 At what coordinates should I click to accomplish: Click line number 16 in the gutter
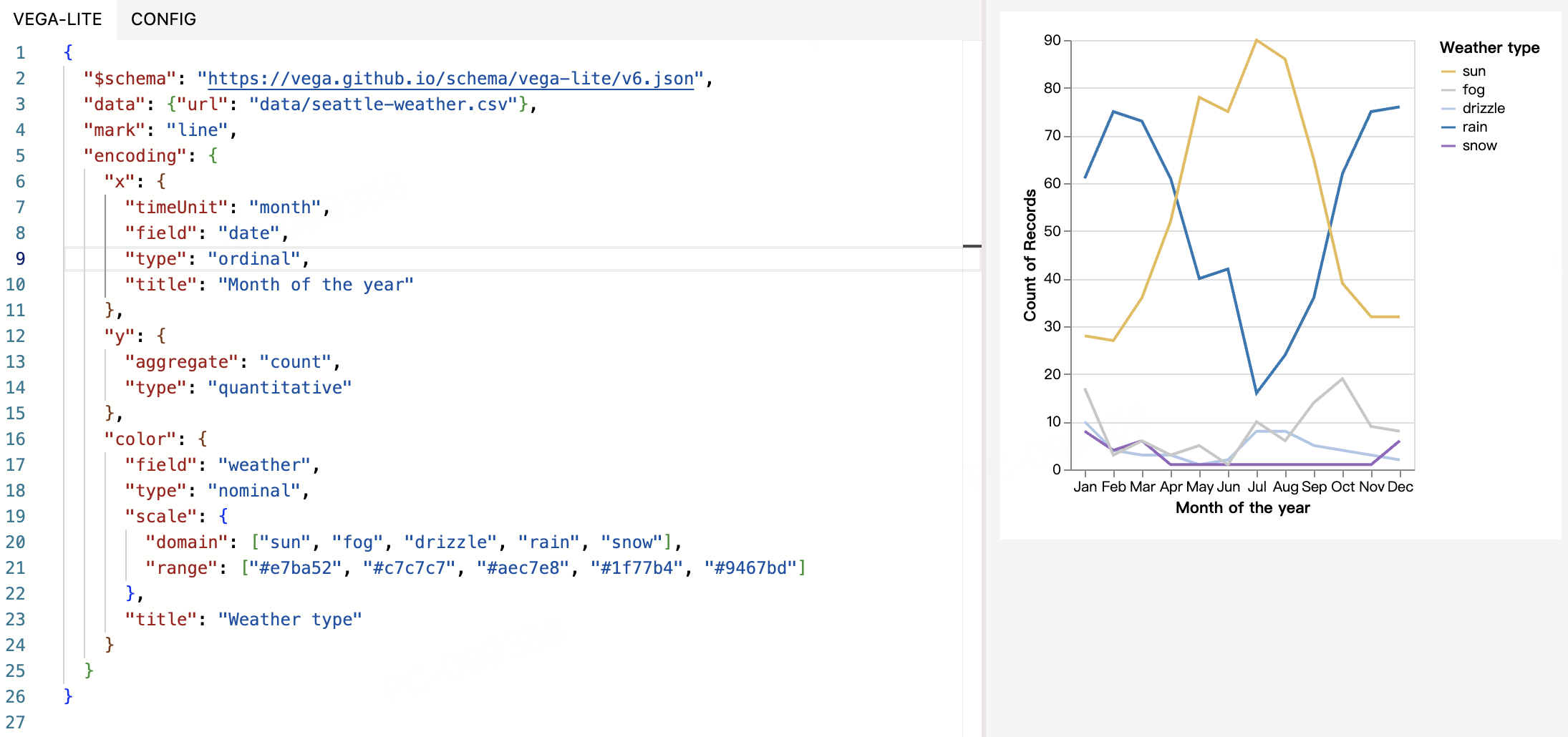tap(16, 439)
